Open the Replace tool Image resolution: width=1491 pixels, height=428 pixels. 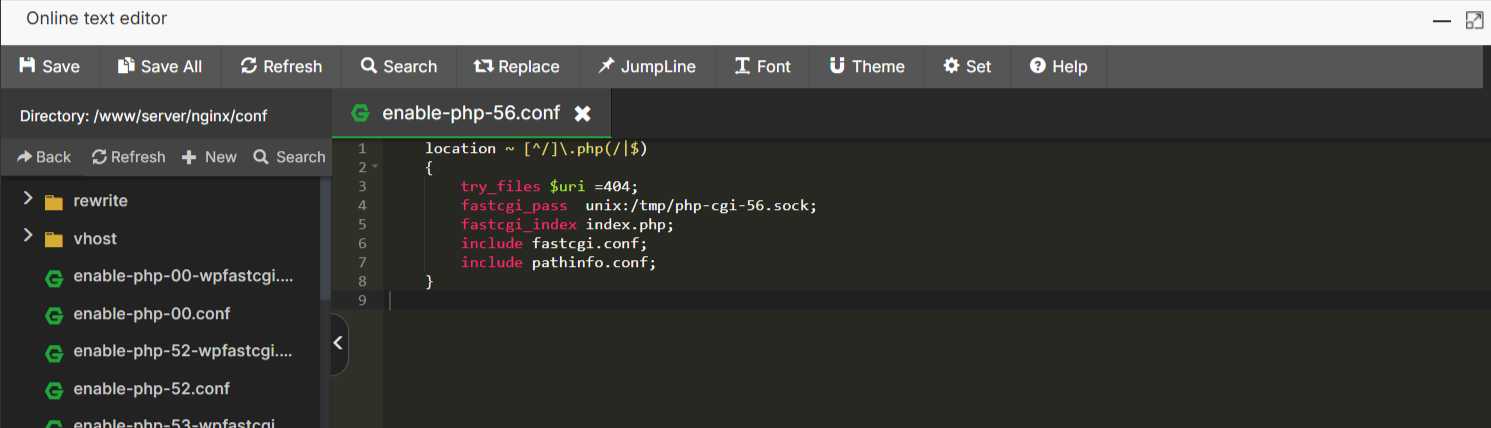pyautogui.click(x=516, y=66)
